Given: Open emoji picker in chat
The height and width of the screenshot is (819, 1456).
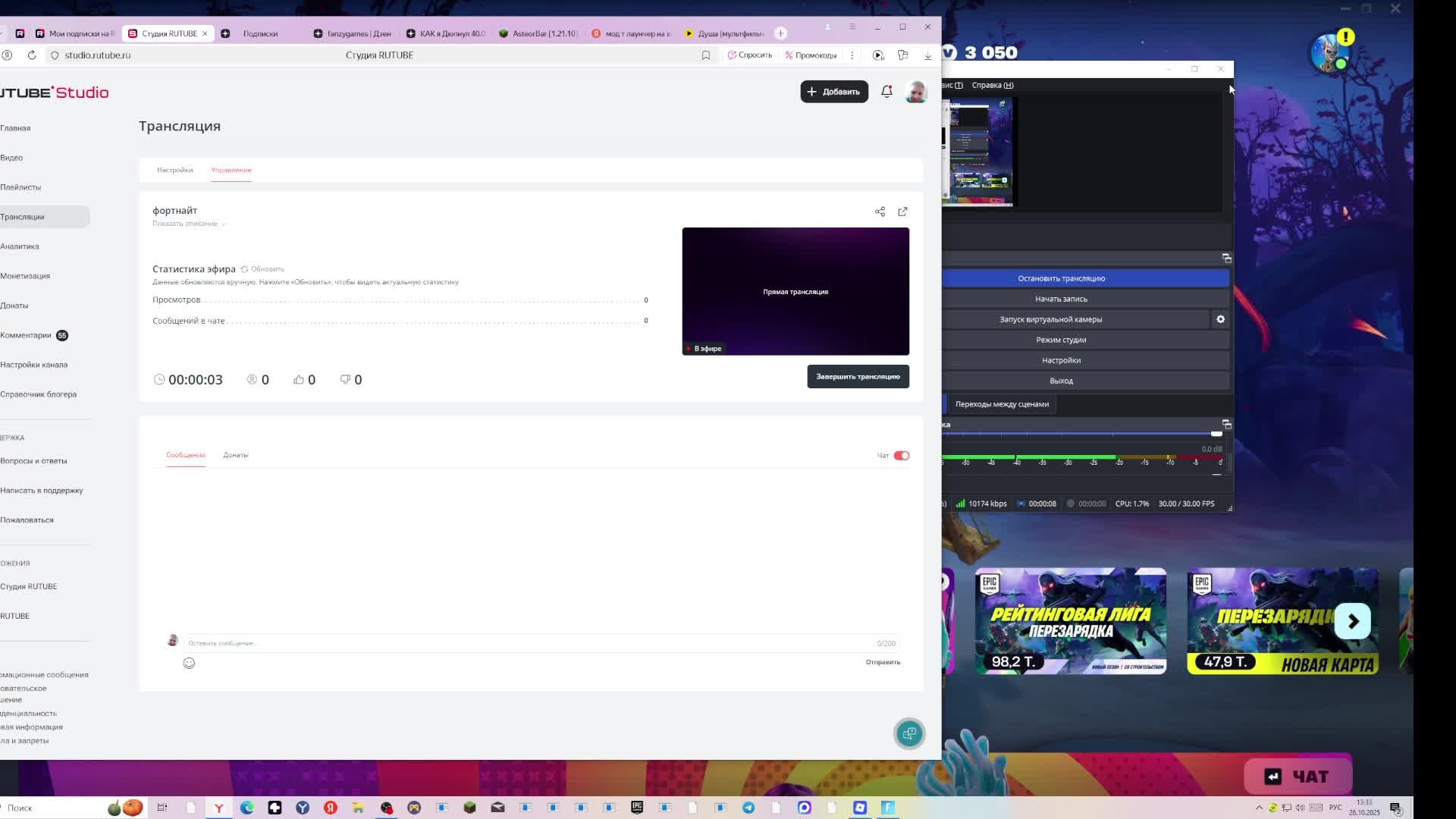Looking at the screenshot, I should pos(189,663).
